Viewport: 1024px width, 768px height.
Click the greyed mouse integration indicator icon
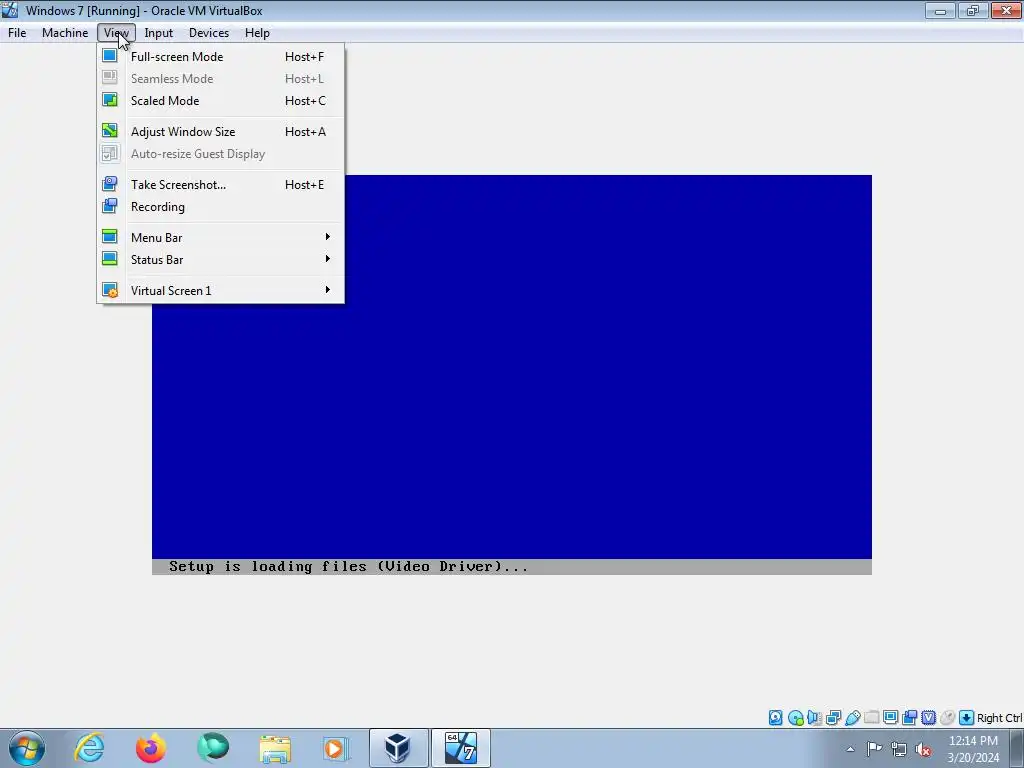click(947, 718)
